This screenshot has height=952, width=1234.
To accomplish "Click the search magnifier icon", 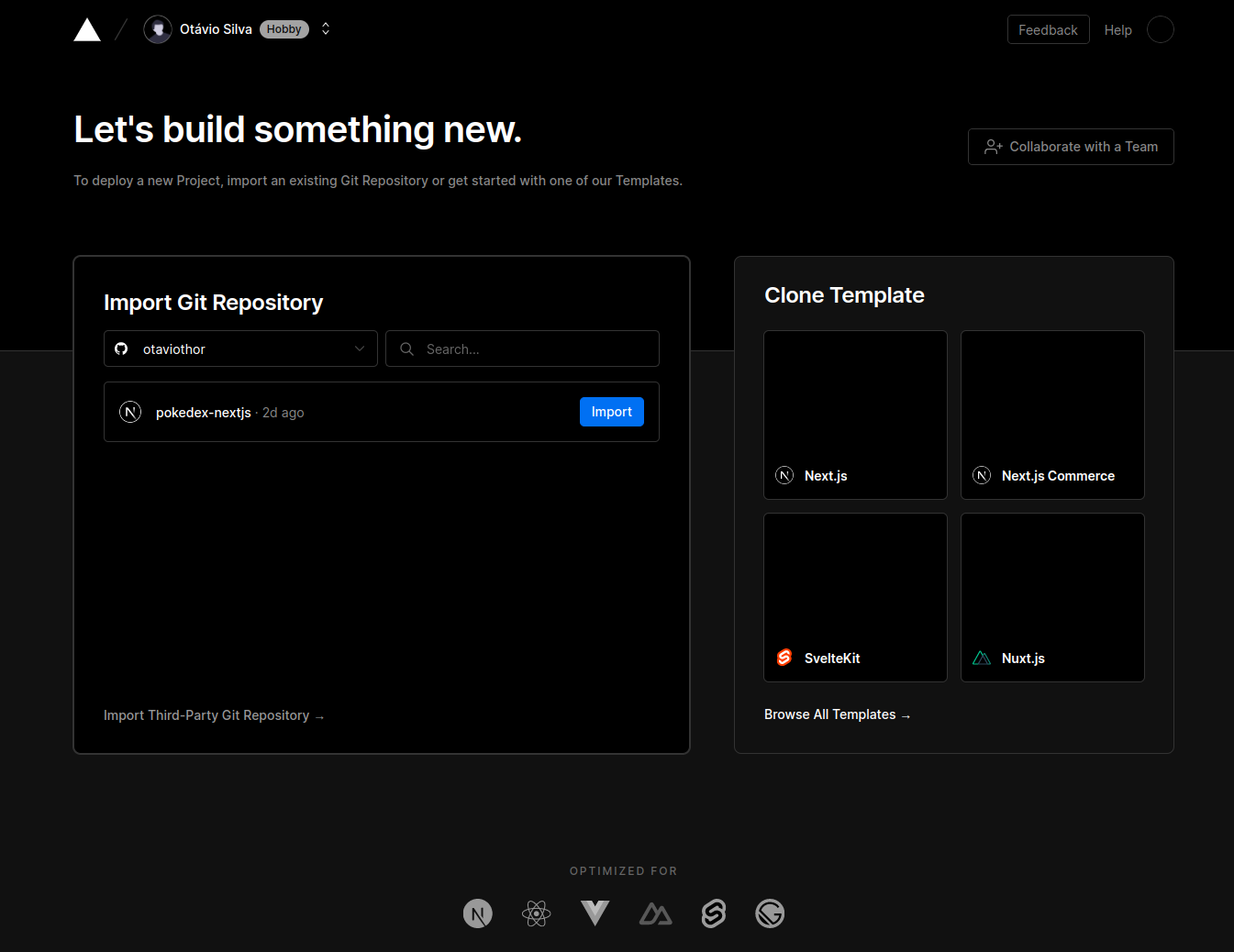I will coord(406,349).
